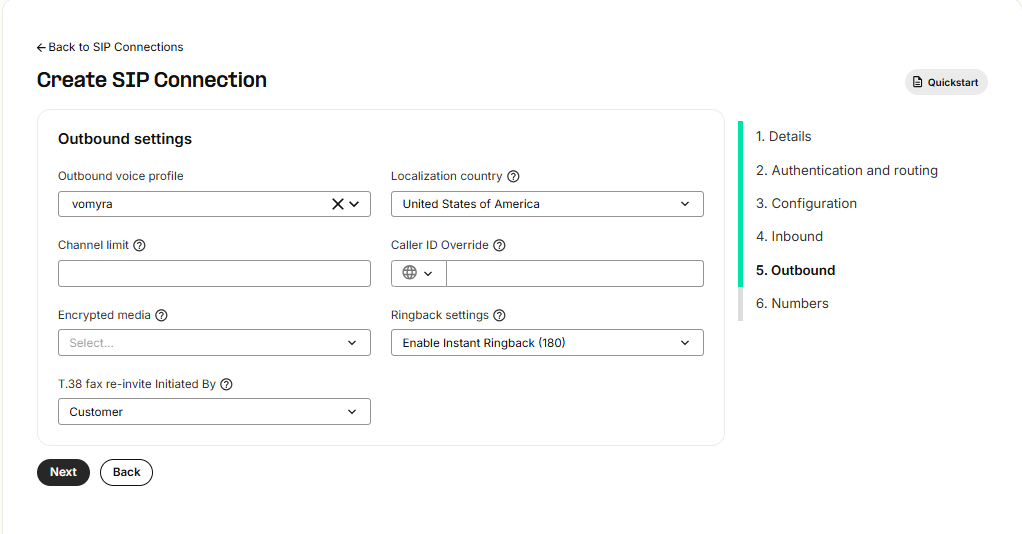Click the globe country code selector
The image size is (1022, 534).
(x=418, y=273)
